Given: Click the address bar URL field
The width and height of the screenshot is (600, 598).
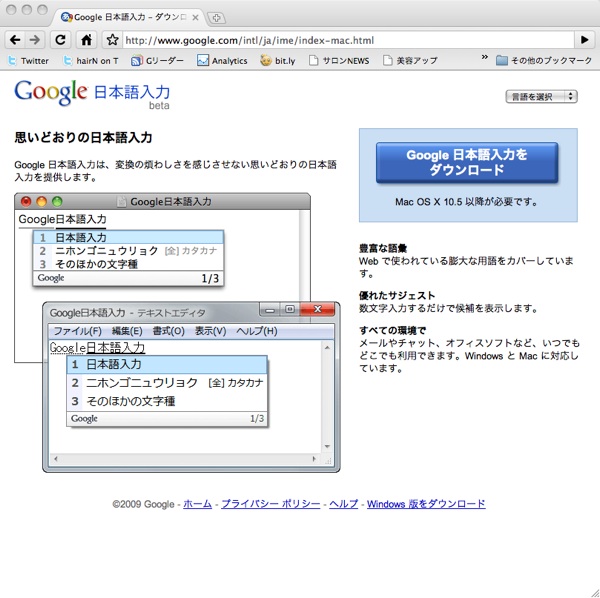Looking at the screenshot, I should 348,40.
